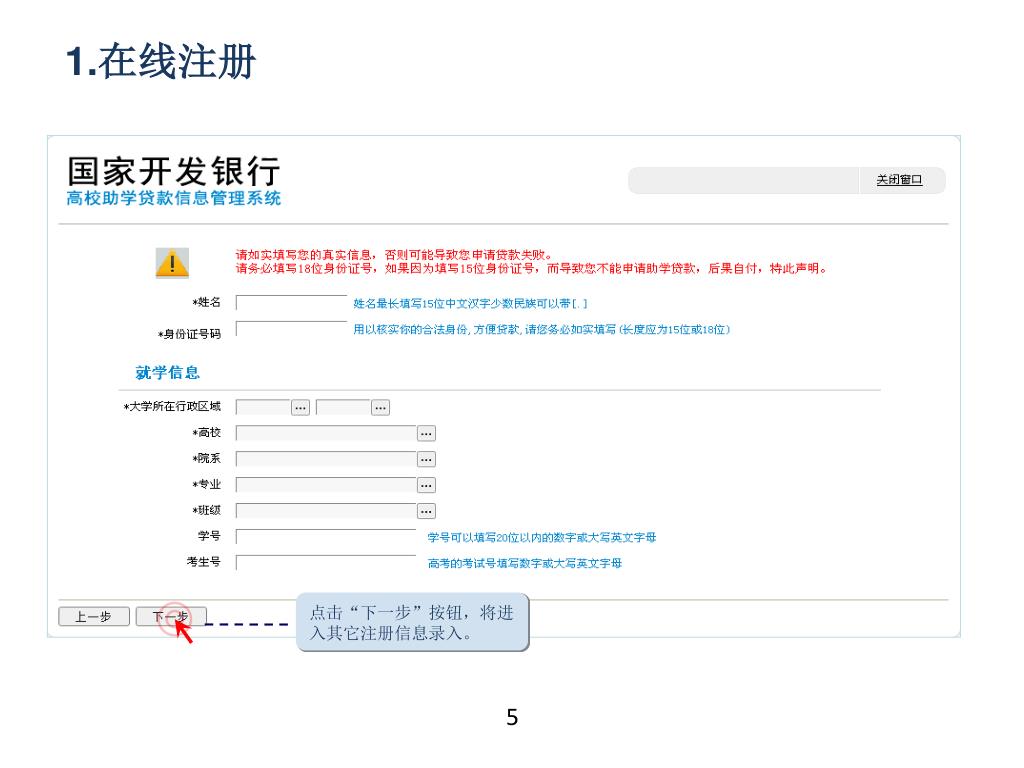Open the 高校 ellipsis selector button

point(426,434)
